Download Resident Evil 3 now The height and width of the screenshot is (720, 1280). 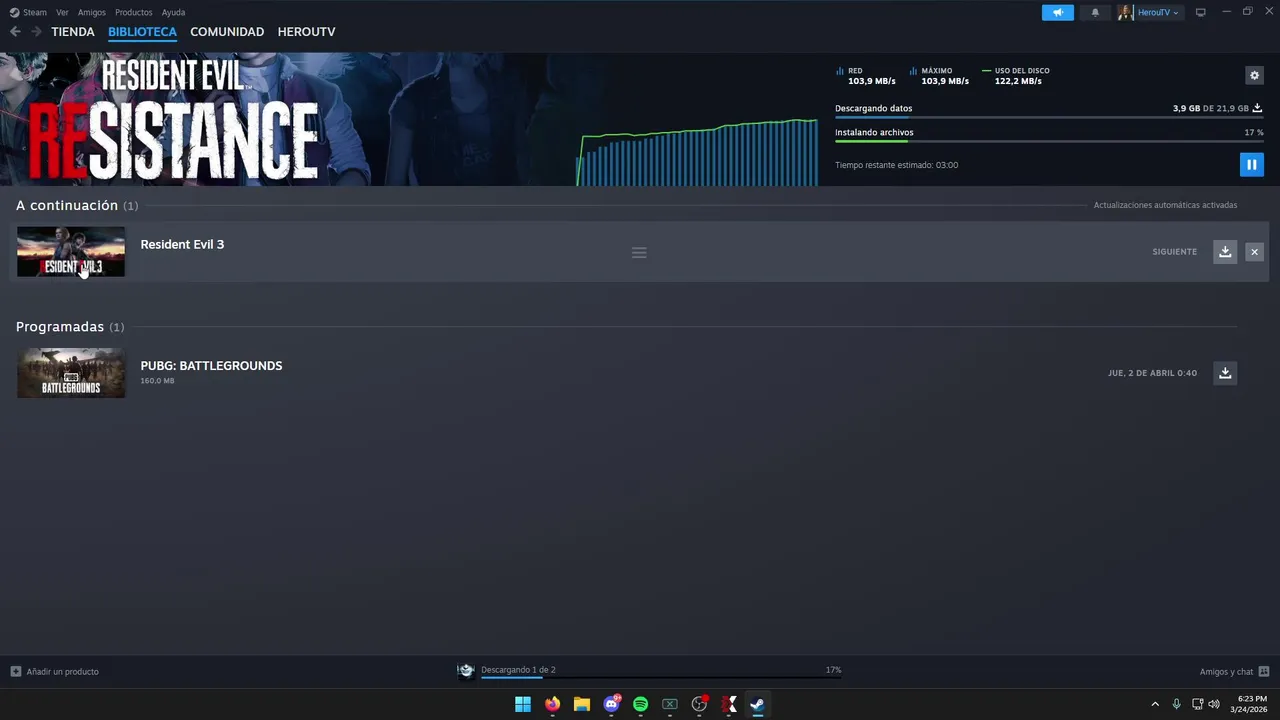coord(1225,252)
